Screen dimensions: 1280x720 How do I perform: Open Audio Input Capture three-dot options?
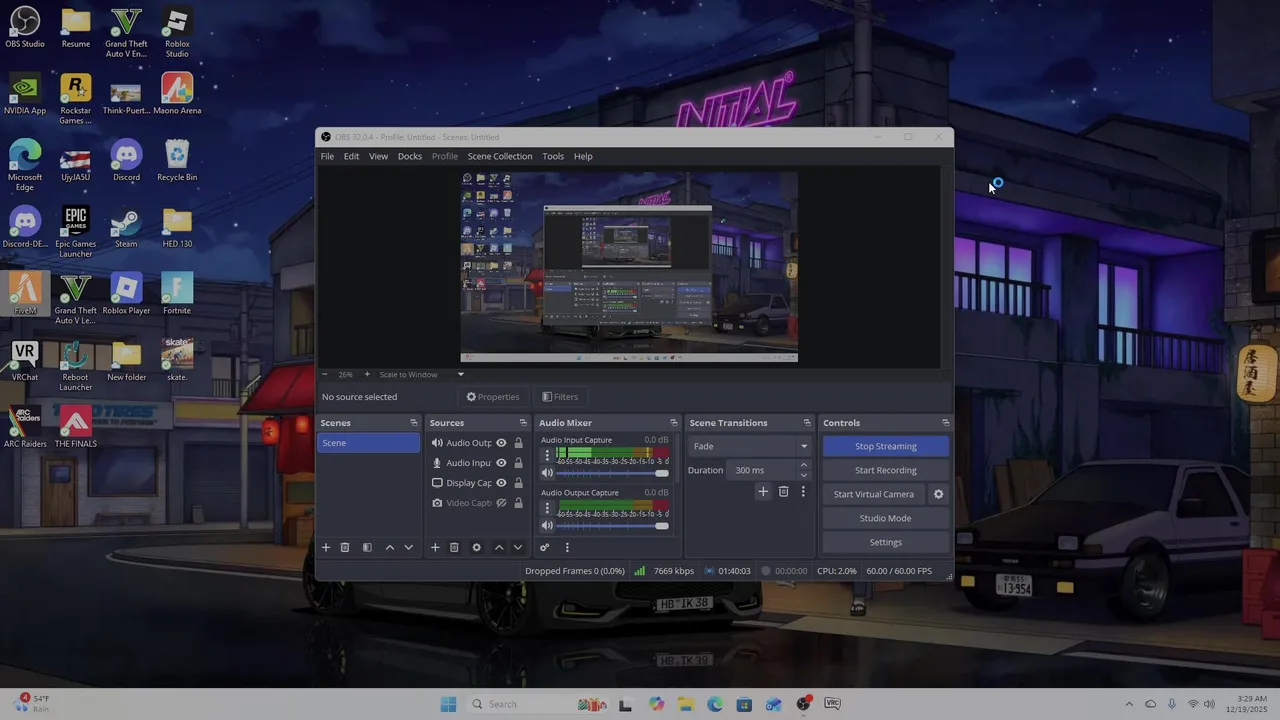[547, 455]
